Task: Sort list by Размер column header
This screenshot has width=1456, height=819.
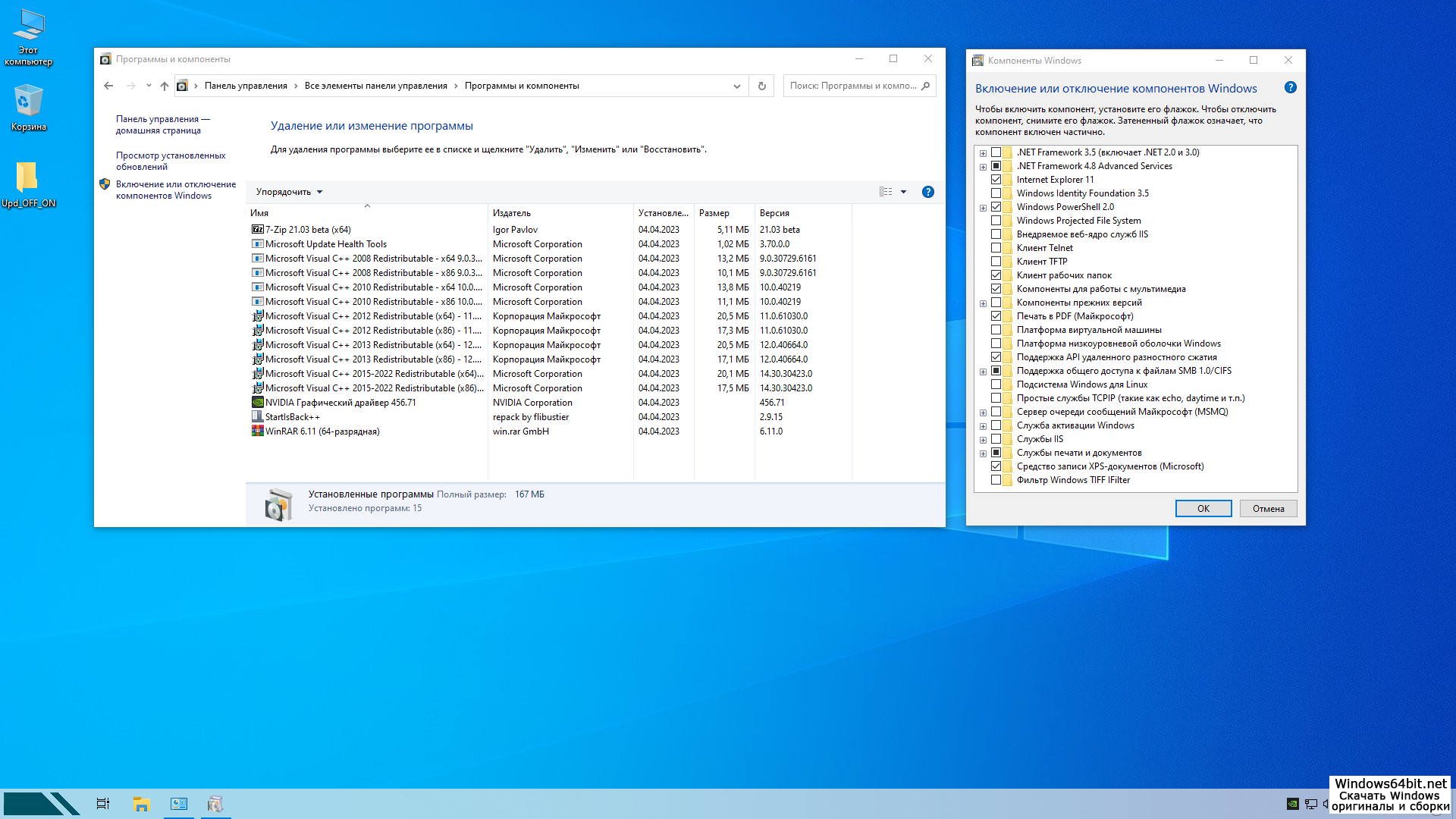Action: click(x=714, y=213)
